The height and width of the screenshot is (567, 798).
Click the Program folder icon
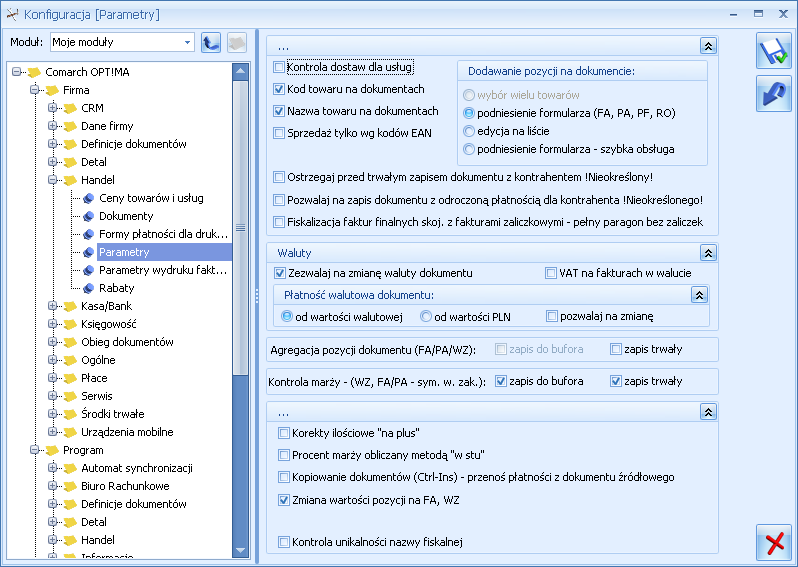pyautogui.click(x=52, y=450)
